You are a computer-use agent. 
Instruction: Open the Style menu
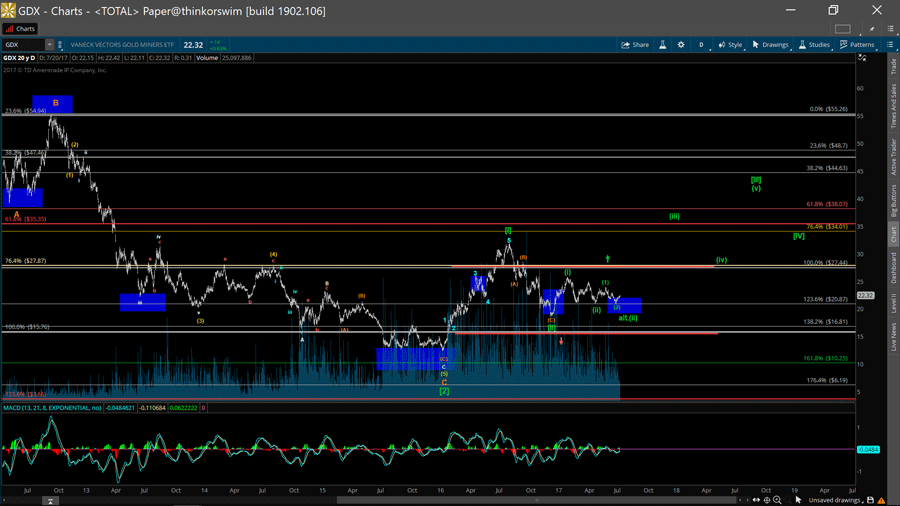point(730,45)
